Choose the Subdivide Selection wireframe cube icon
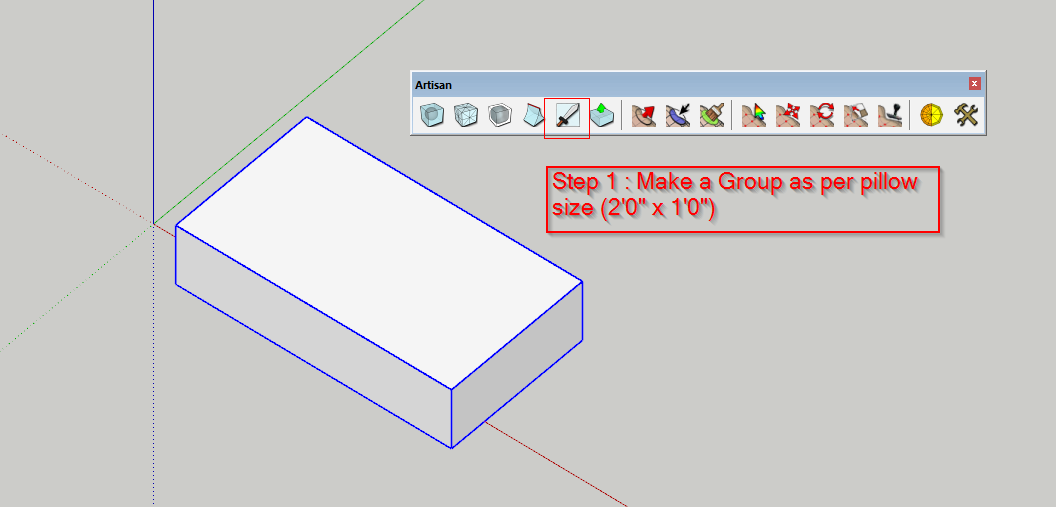 (x=465, y=115)
